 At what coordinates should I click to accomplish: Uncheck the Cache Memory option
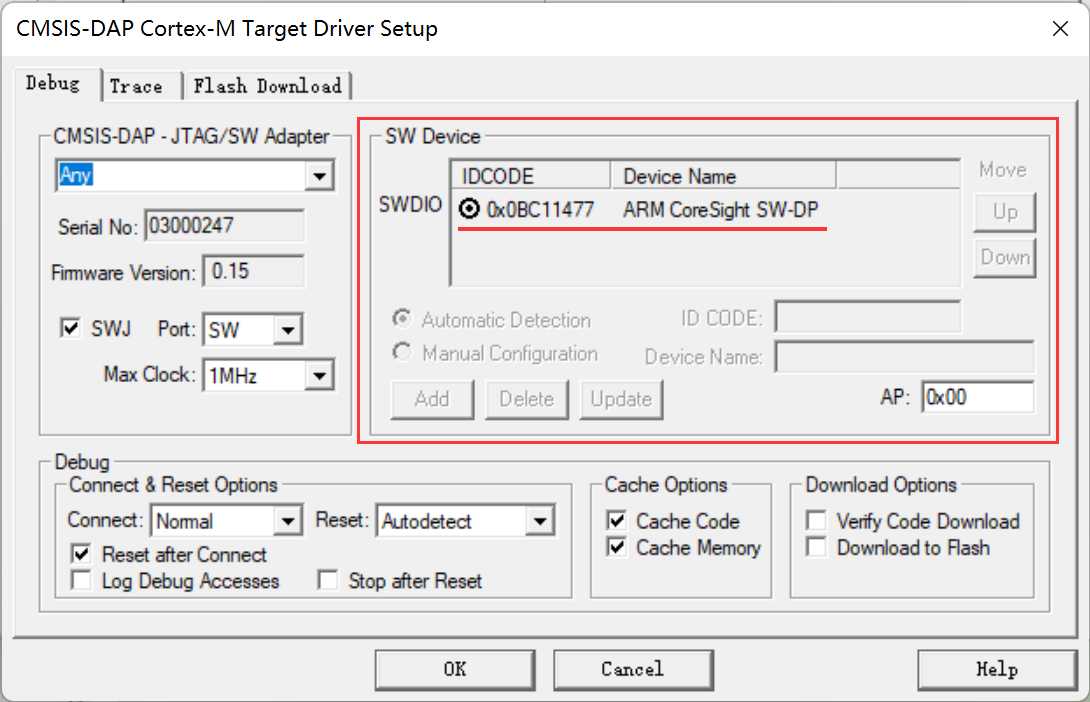tap(616, 548)
